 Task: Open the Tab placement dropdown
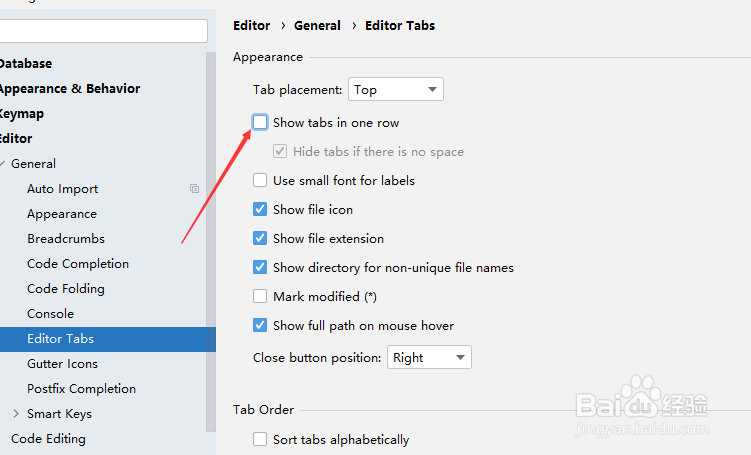396,90
